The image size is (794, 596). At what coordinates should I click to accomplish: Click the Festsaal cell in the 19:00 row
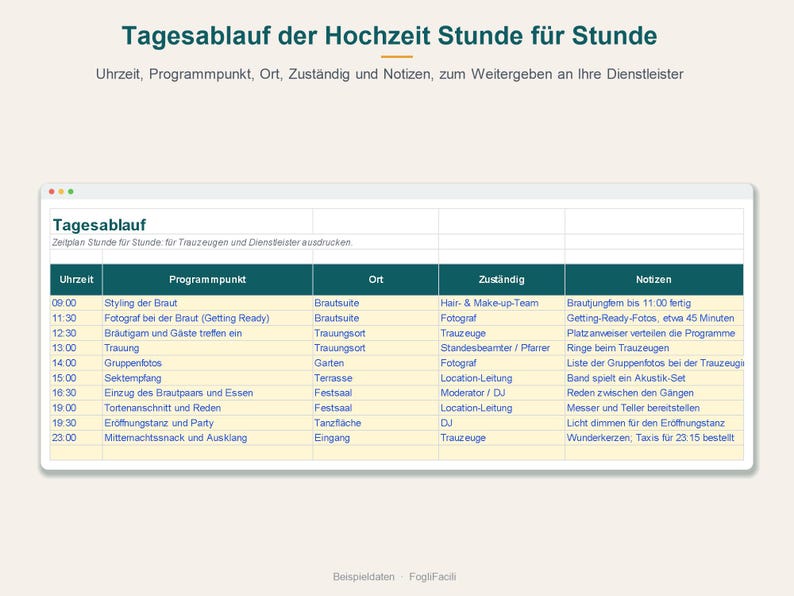click(375, 408)
